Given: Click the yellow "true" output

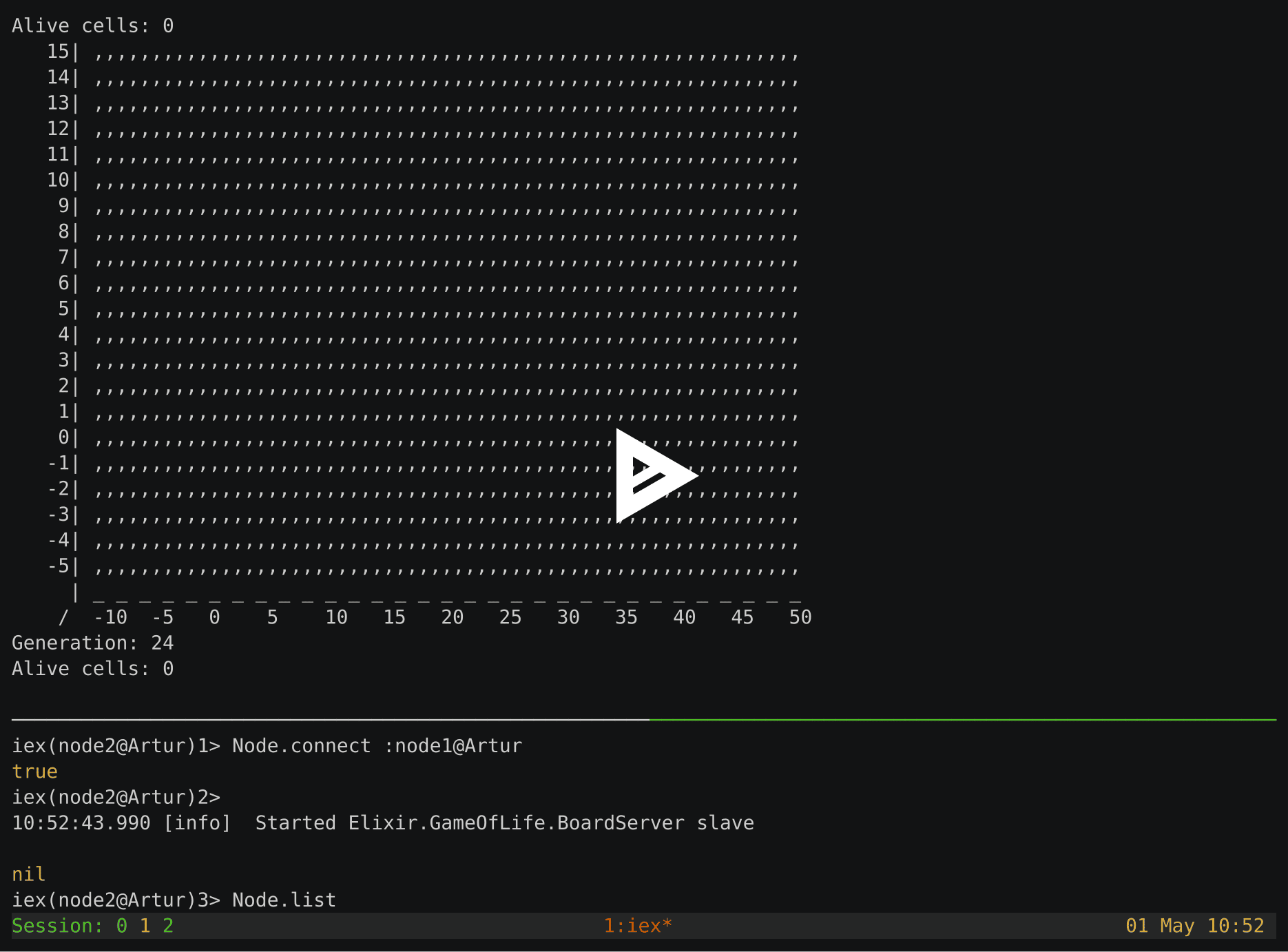Looking at the screenshot, I should pyautogui.click(x=34, y=772).
